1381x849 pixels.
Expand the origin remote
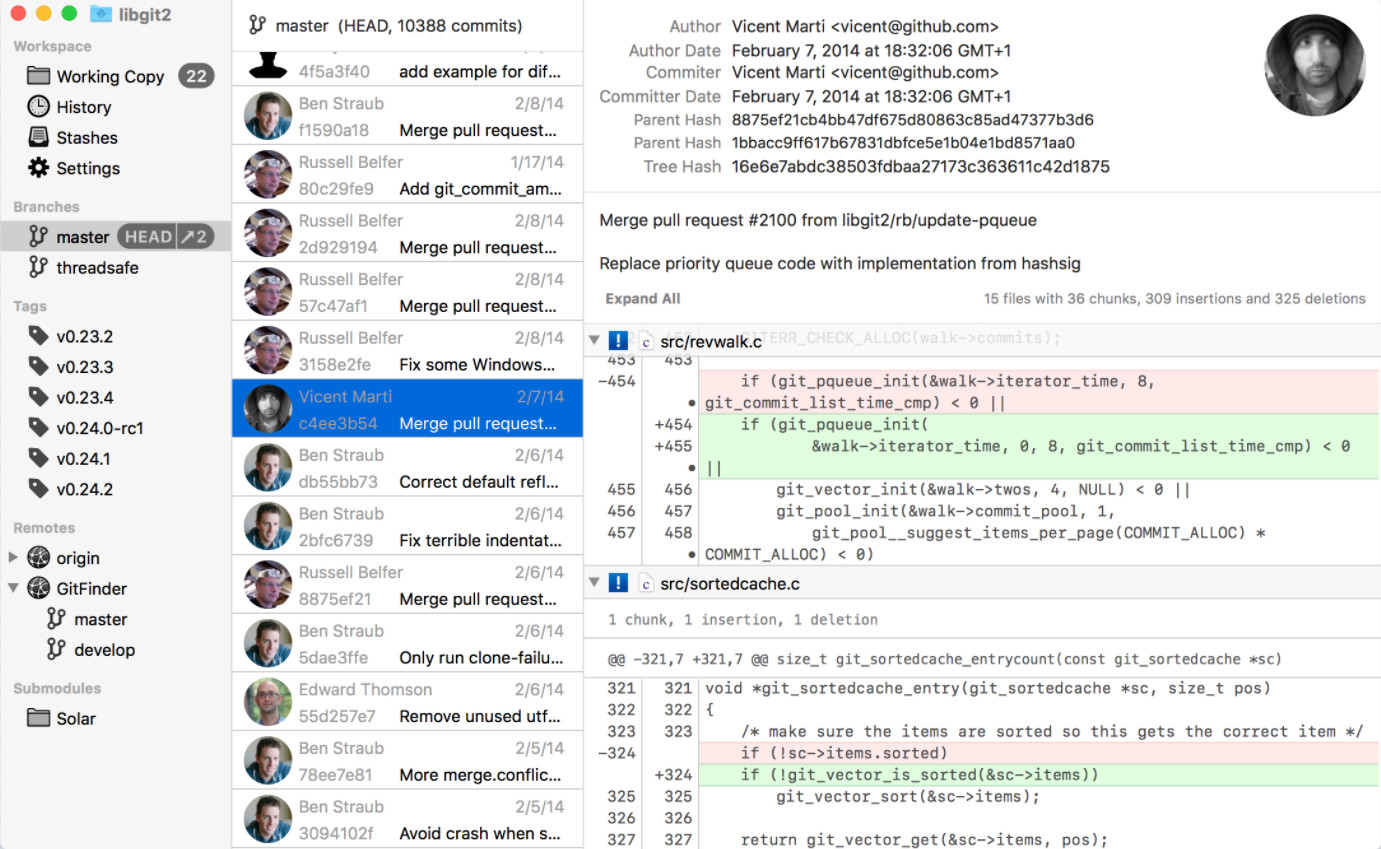[x=13, y=558]
